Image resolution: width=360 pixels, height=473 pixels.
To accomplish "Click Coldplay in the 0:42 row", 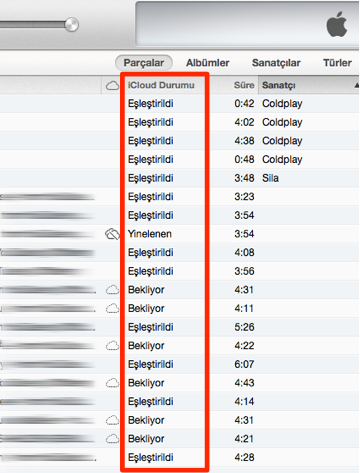I will [282, 104].
